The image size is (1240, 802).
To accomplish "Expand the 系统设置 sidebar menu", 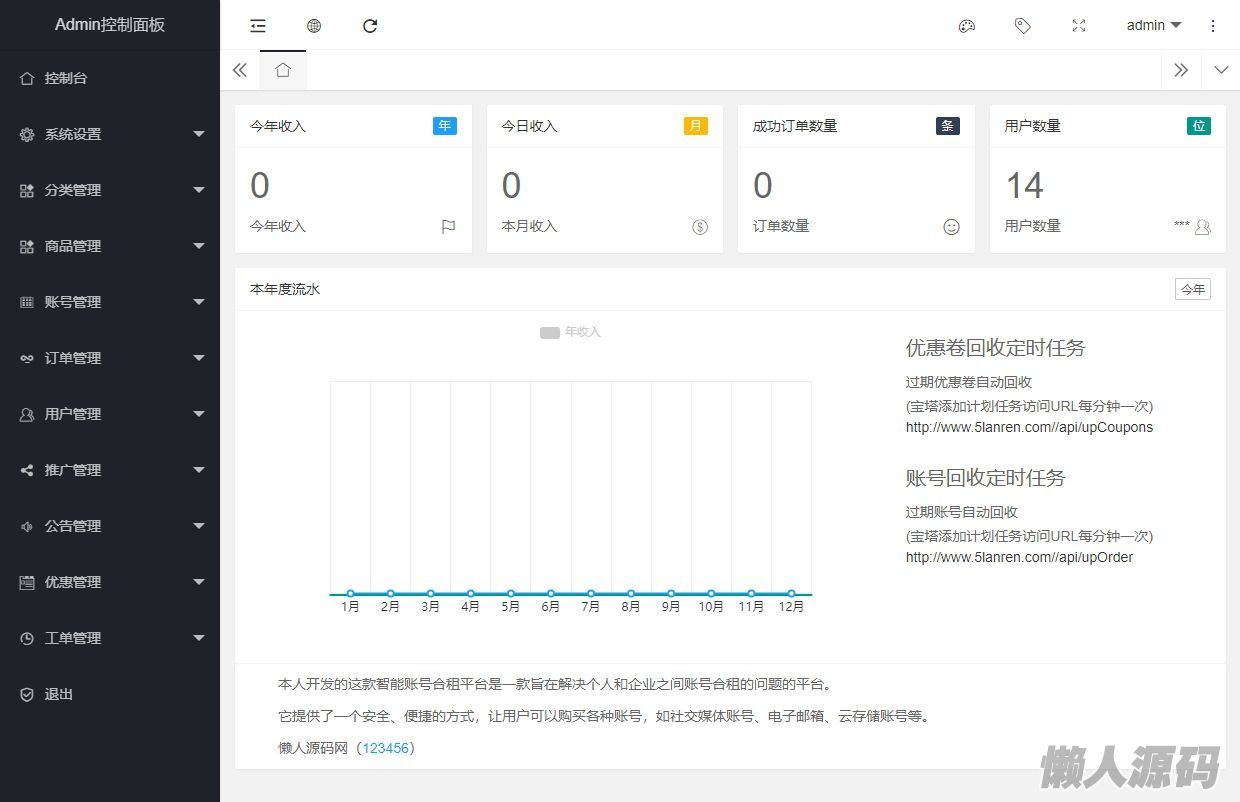I will pyautogui.click(x=110, y=134).
